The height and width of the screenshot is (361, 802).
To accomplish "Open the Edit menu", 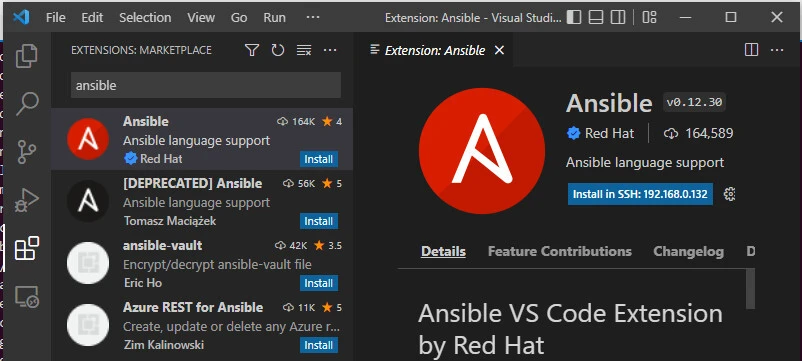I will coord(92,17).
